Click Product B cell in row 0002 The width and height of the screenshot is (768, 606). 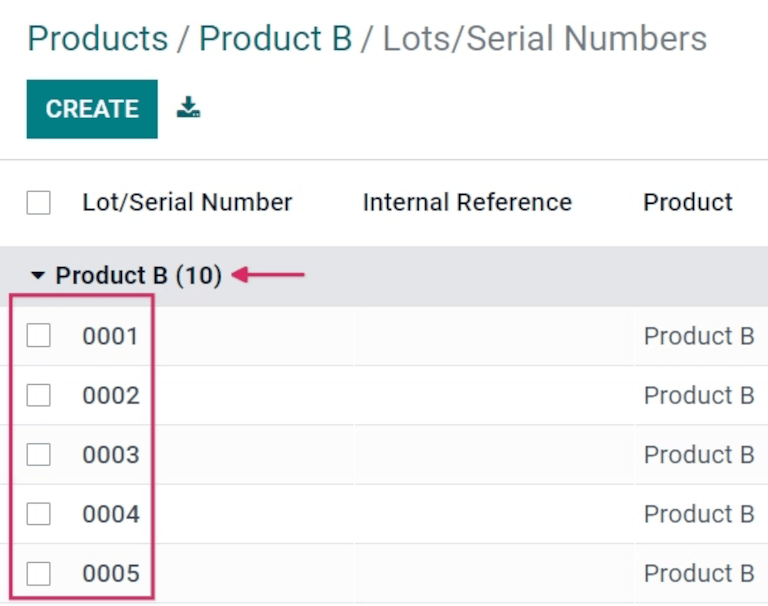coord(698,395)
